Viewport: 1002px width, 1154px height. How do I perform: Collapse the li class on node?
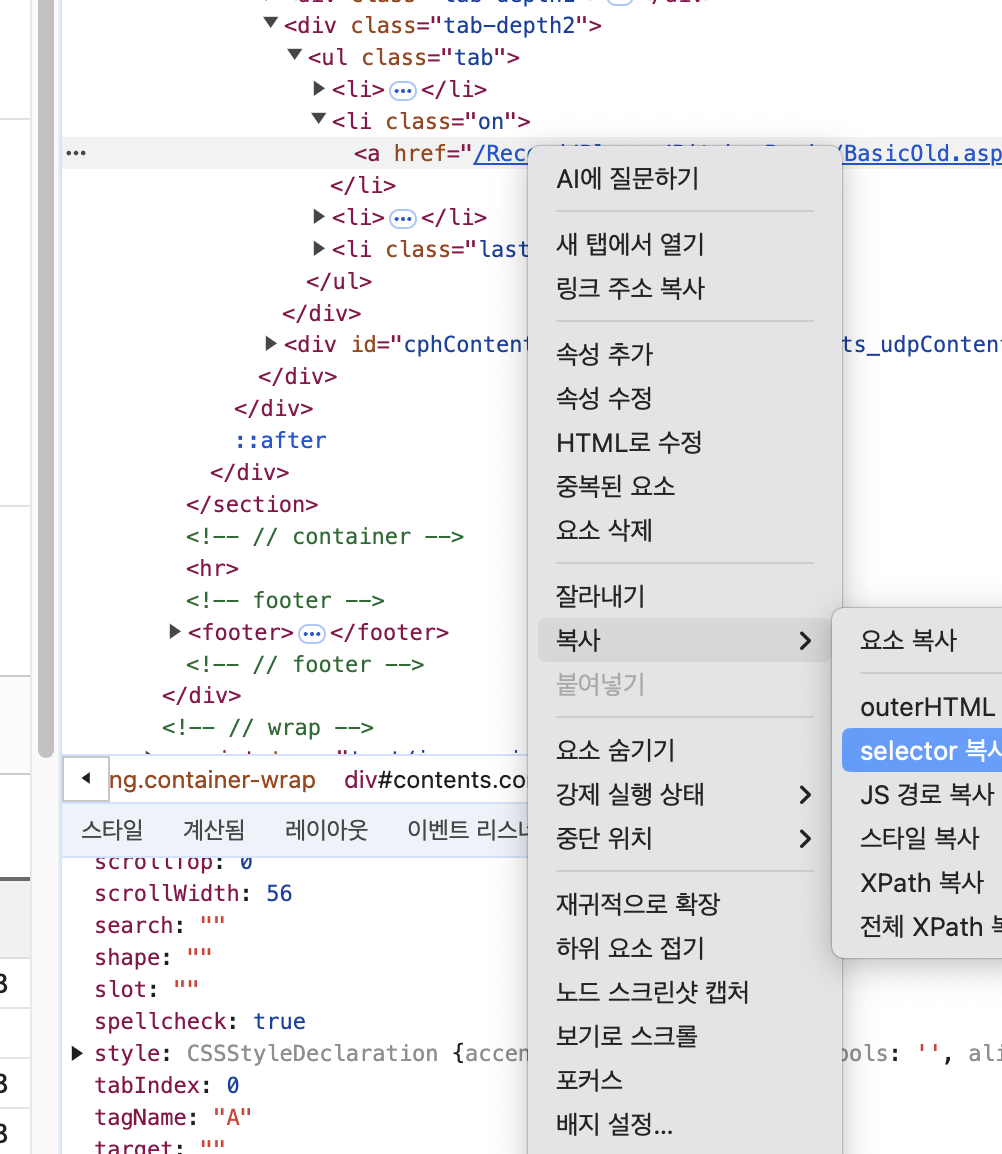coord(319,118)
